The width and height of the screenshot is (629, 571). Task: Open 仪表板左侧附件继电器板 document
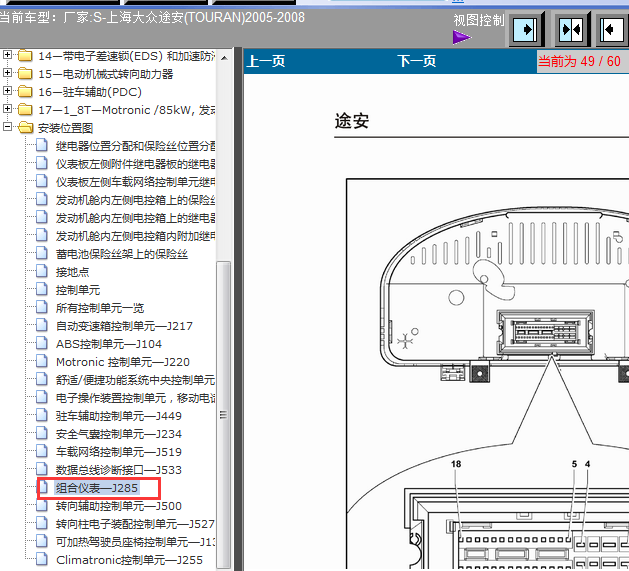[x=135, y=164]
